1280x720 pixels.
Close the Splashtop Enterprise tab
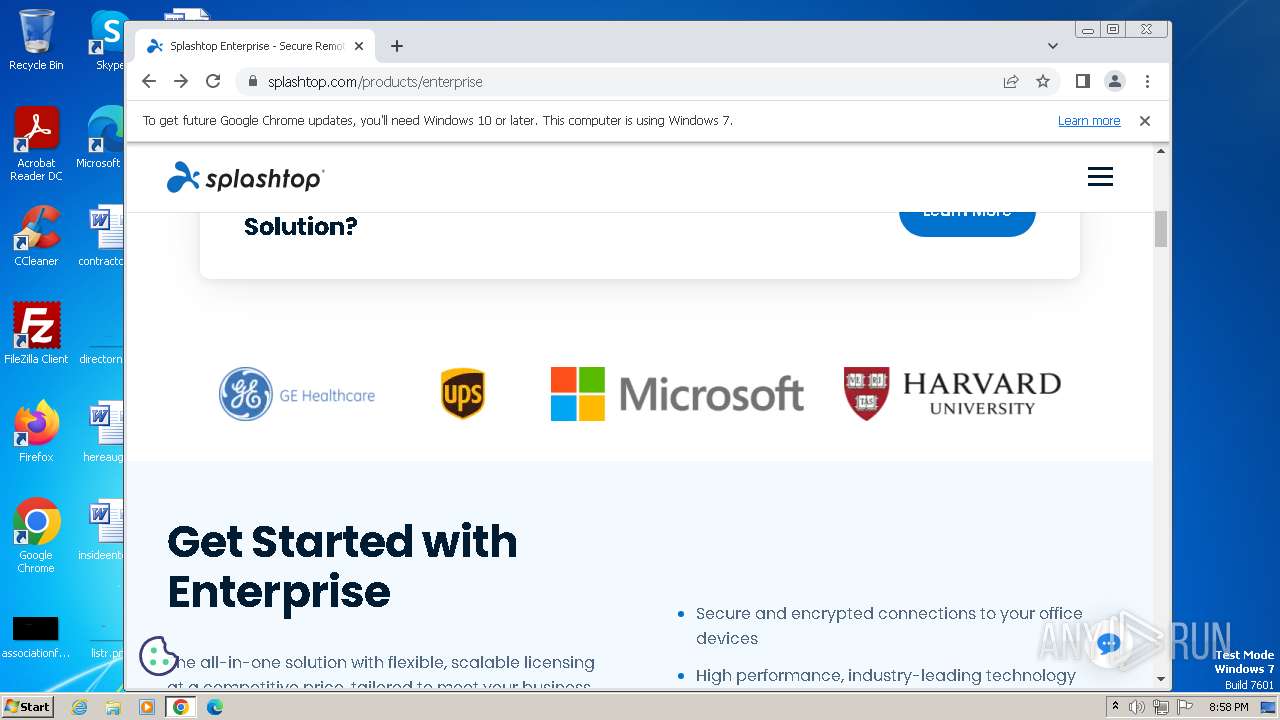(x=359, y=46)
